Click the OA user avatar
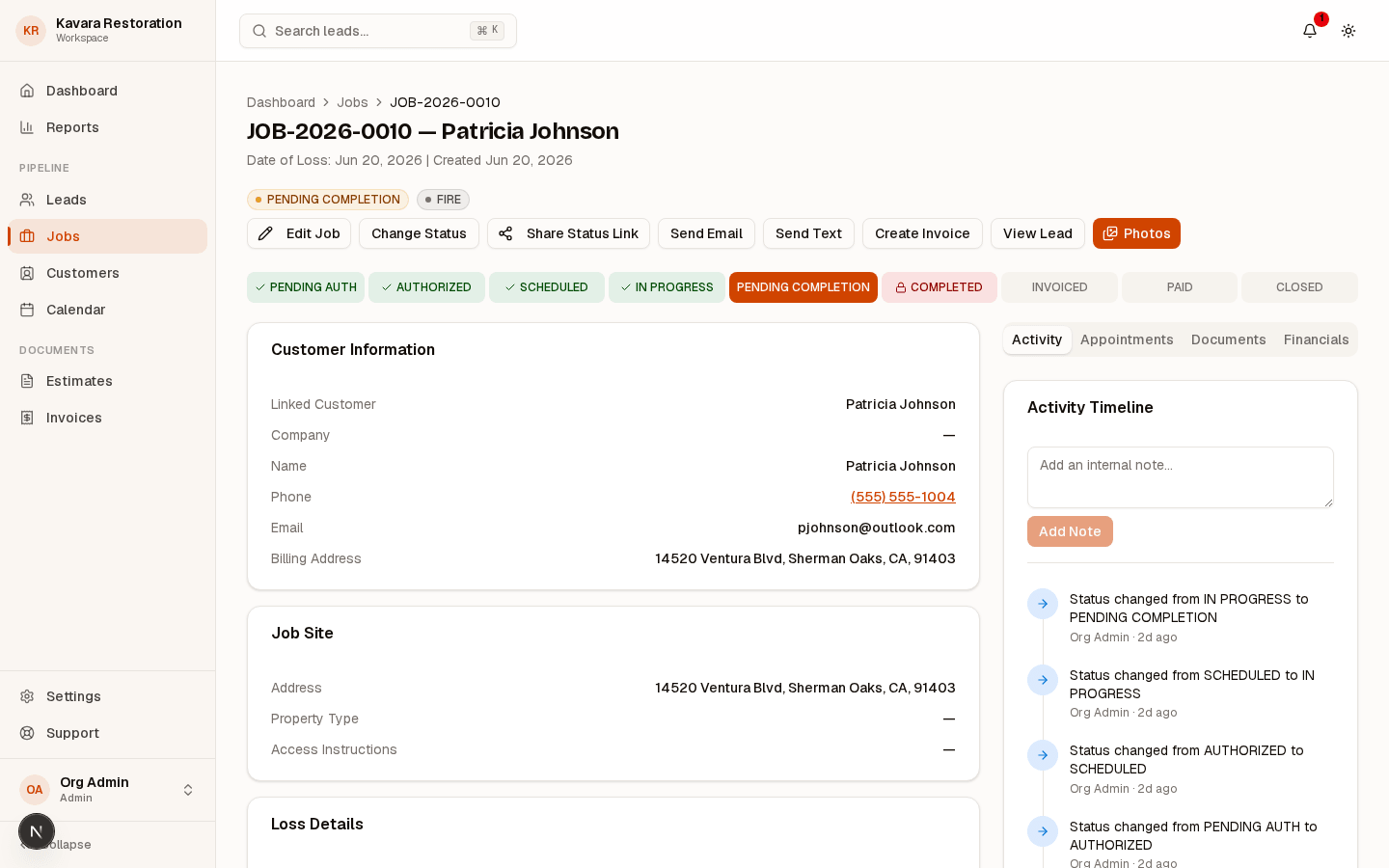 35,790
